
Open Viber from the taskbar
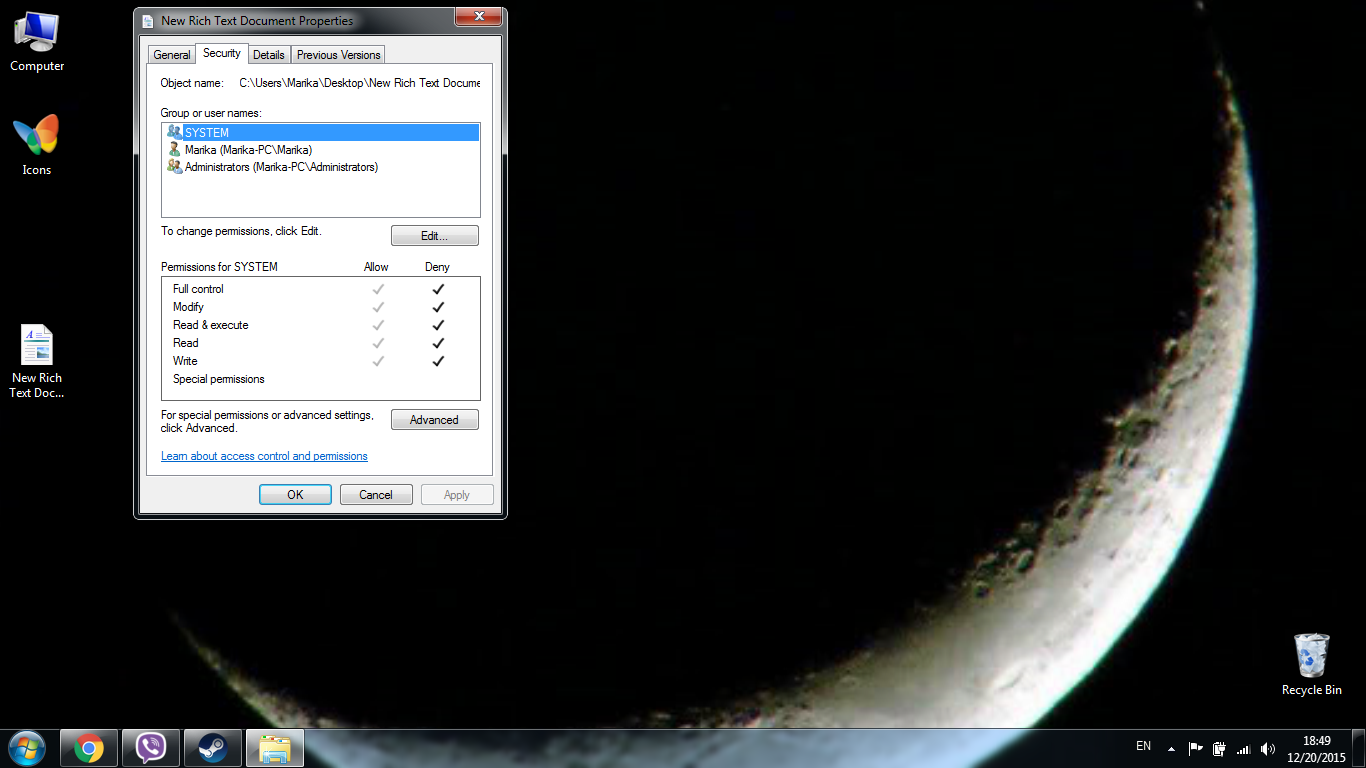click(x=150, y=748)
